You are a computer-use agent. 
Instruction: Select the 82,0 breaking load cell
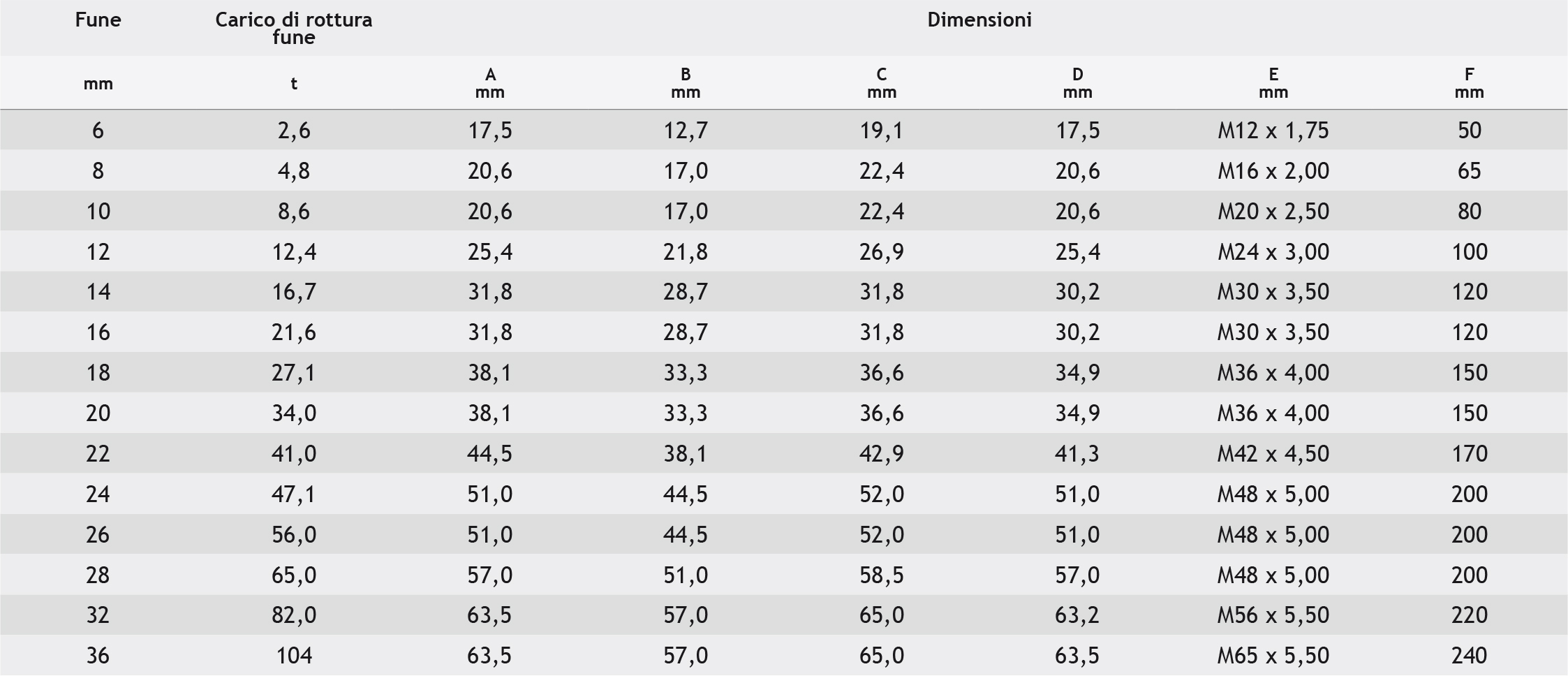point(294,615)
